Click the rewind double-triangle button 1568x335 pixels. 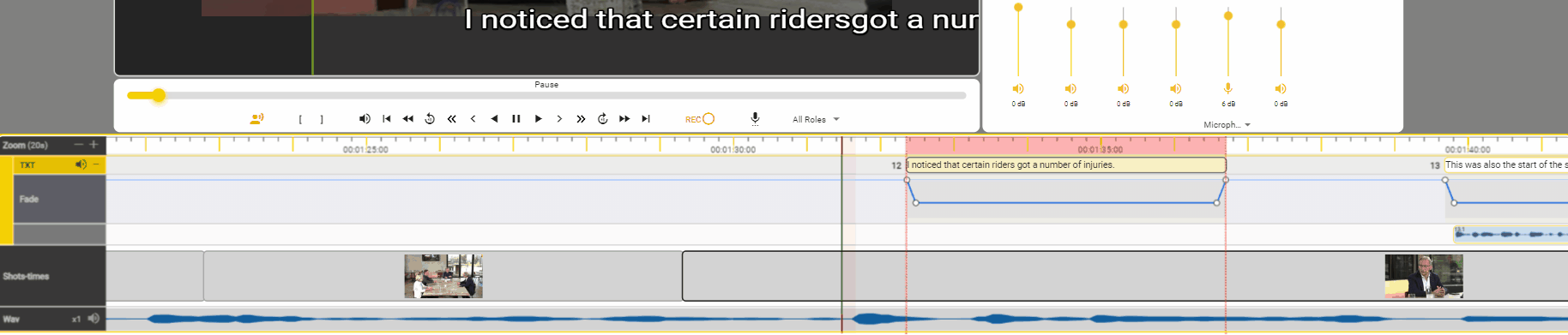408,119
